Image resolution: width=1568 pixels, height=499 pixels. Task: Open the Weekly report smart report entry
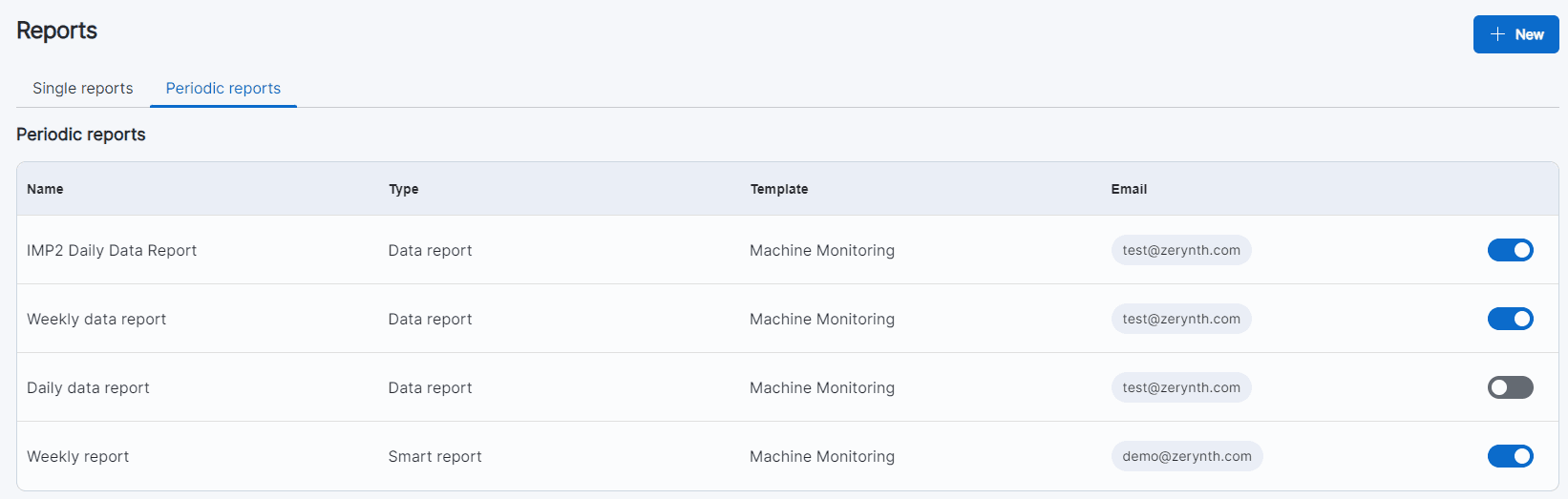[78, 456]
